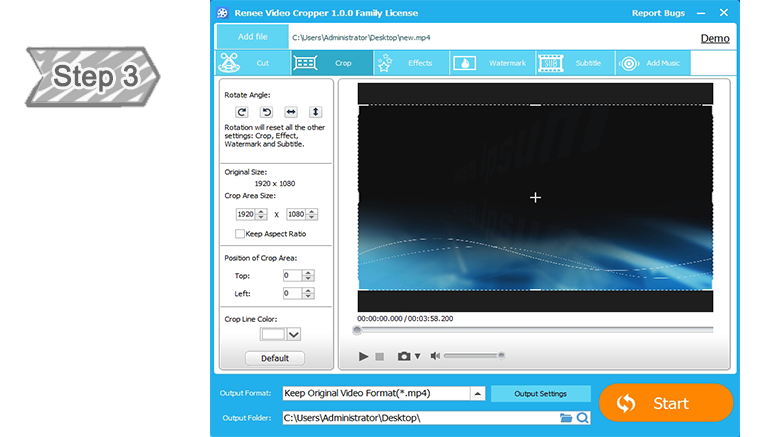Browse output folder with folder icon
The height and width of the screenshot is (437, 765).
(x=566, y=418)
